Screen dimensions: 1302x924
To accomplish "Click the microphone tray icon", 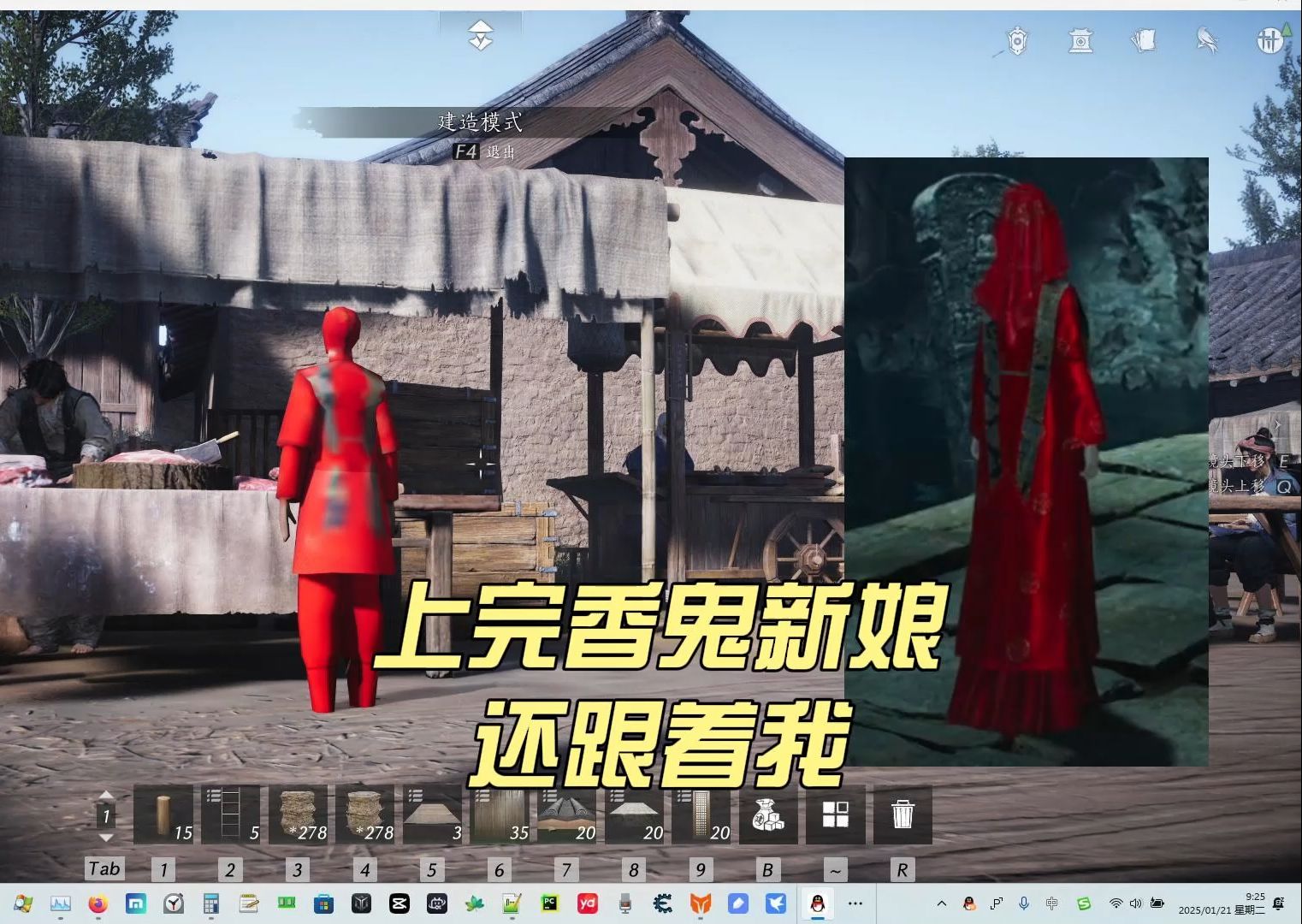I will coord(1024,903).
